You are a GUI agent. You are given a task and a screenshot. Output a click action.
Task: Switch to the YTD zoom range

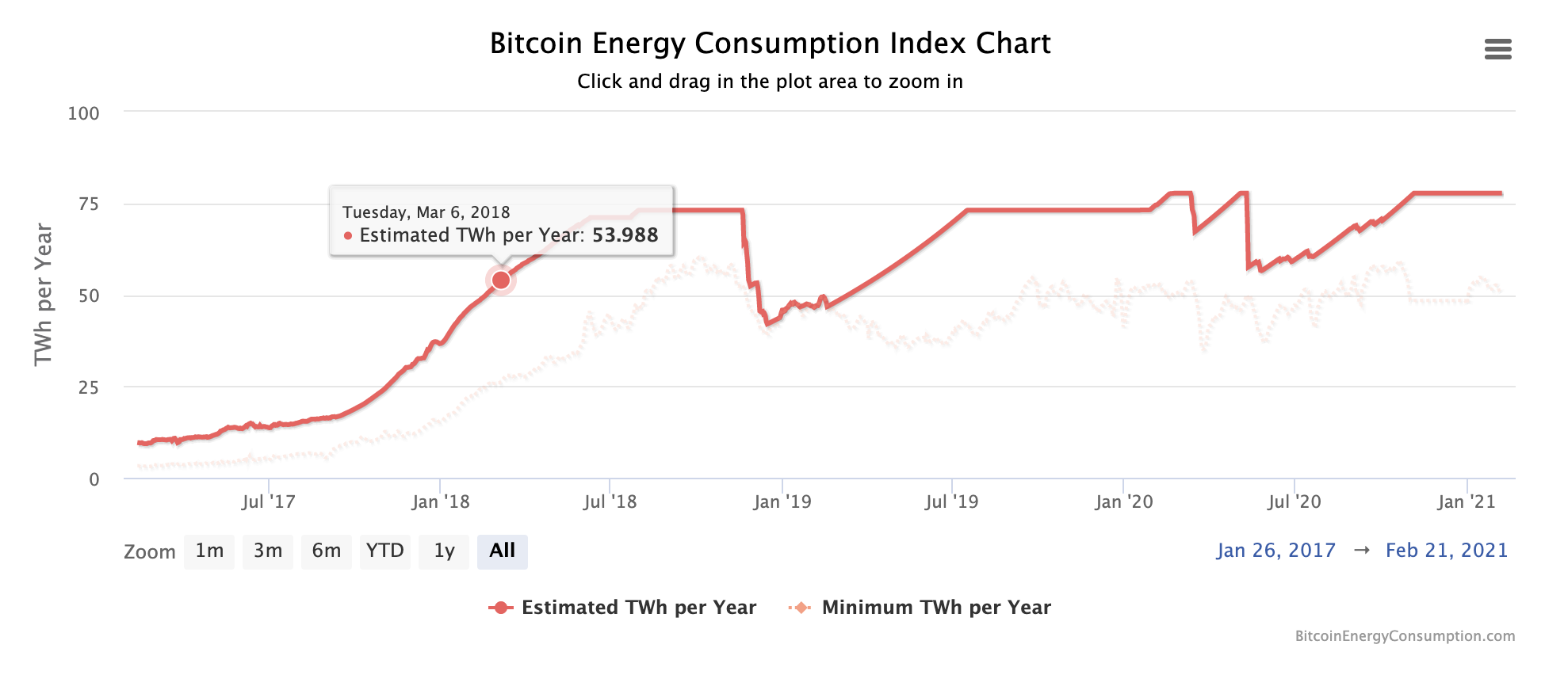pyautogui.click(x=386, y=551)
